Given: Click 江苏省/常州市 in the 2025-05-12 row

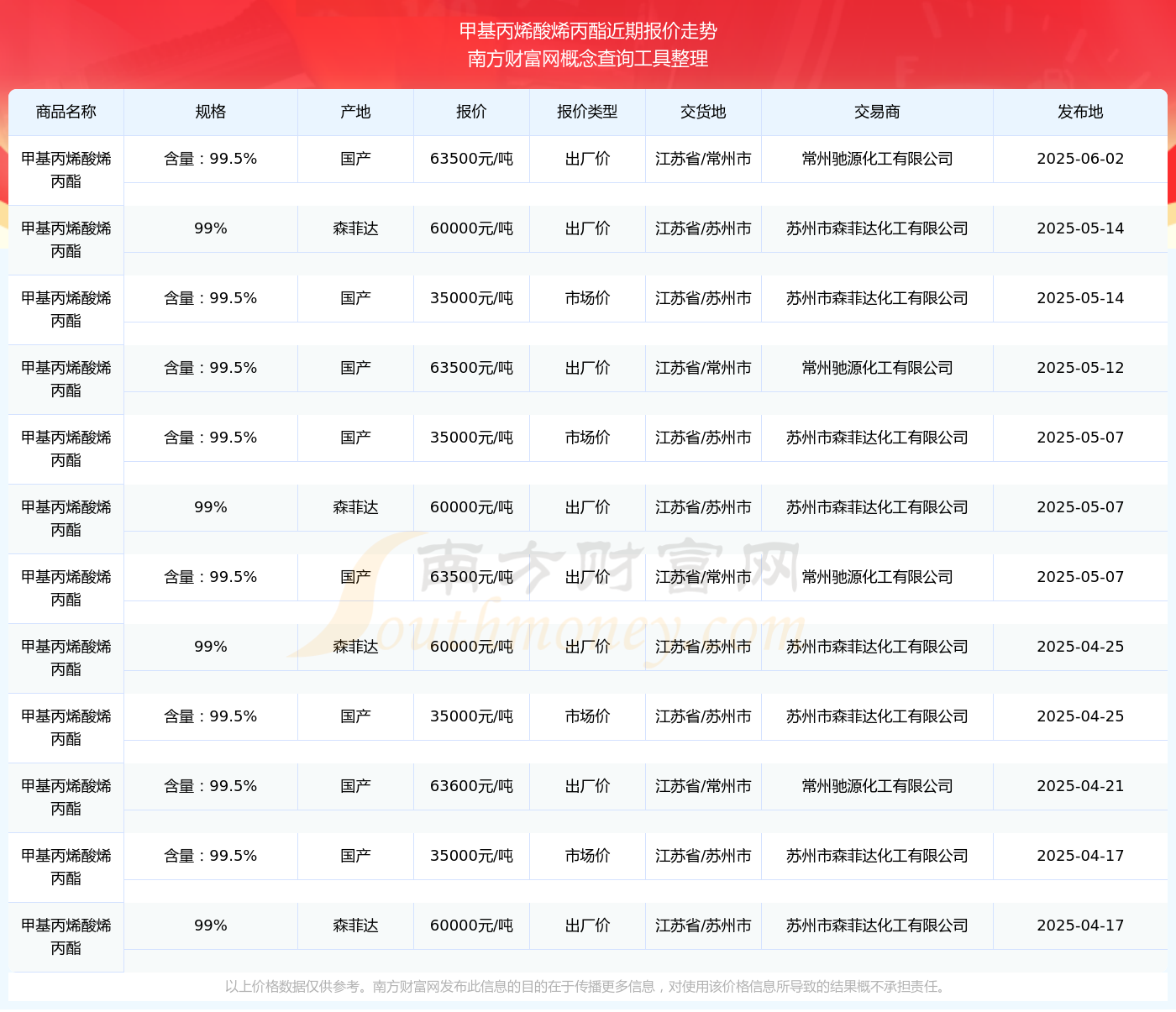Looking at the screenshot, I should click(x=703, y=368).
